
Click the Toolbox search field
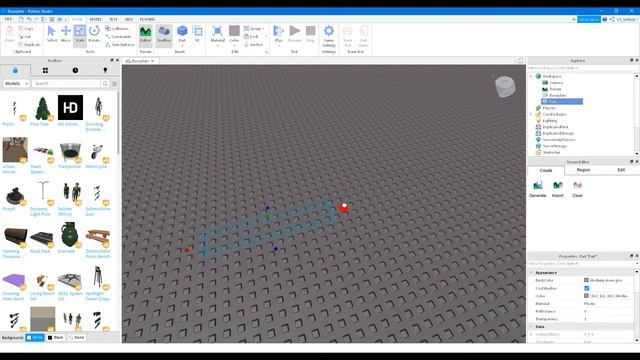[x=65, y=83]
